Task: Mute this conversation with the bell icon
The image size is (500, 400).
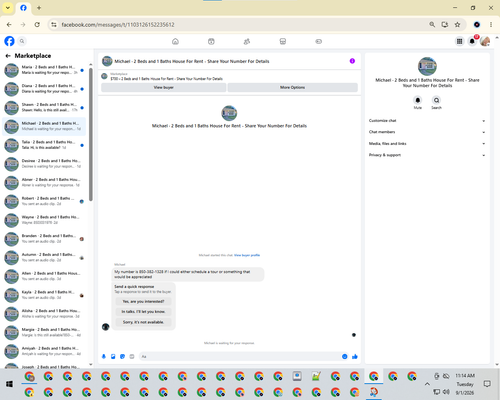Action: [418, 100]
